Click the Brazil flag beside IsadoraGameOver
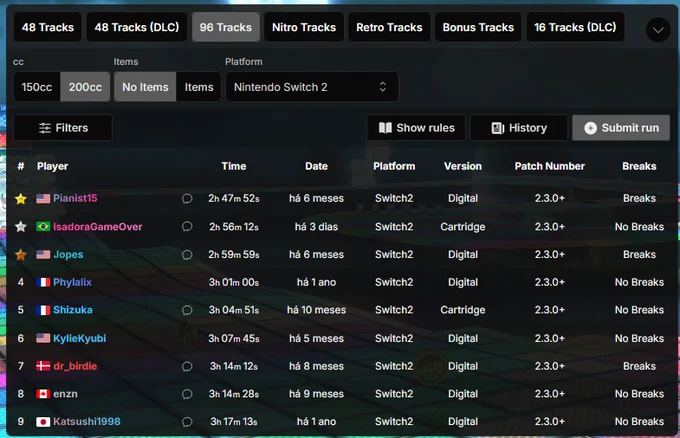Viewport: 680px width, 438px height. tap(43, 226)
